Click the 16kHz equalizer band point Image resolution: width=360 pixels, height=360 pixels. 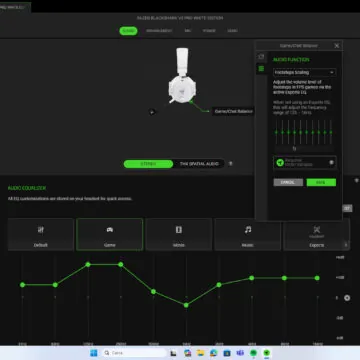pos(317,278)
